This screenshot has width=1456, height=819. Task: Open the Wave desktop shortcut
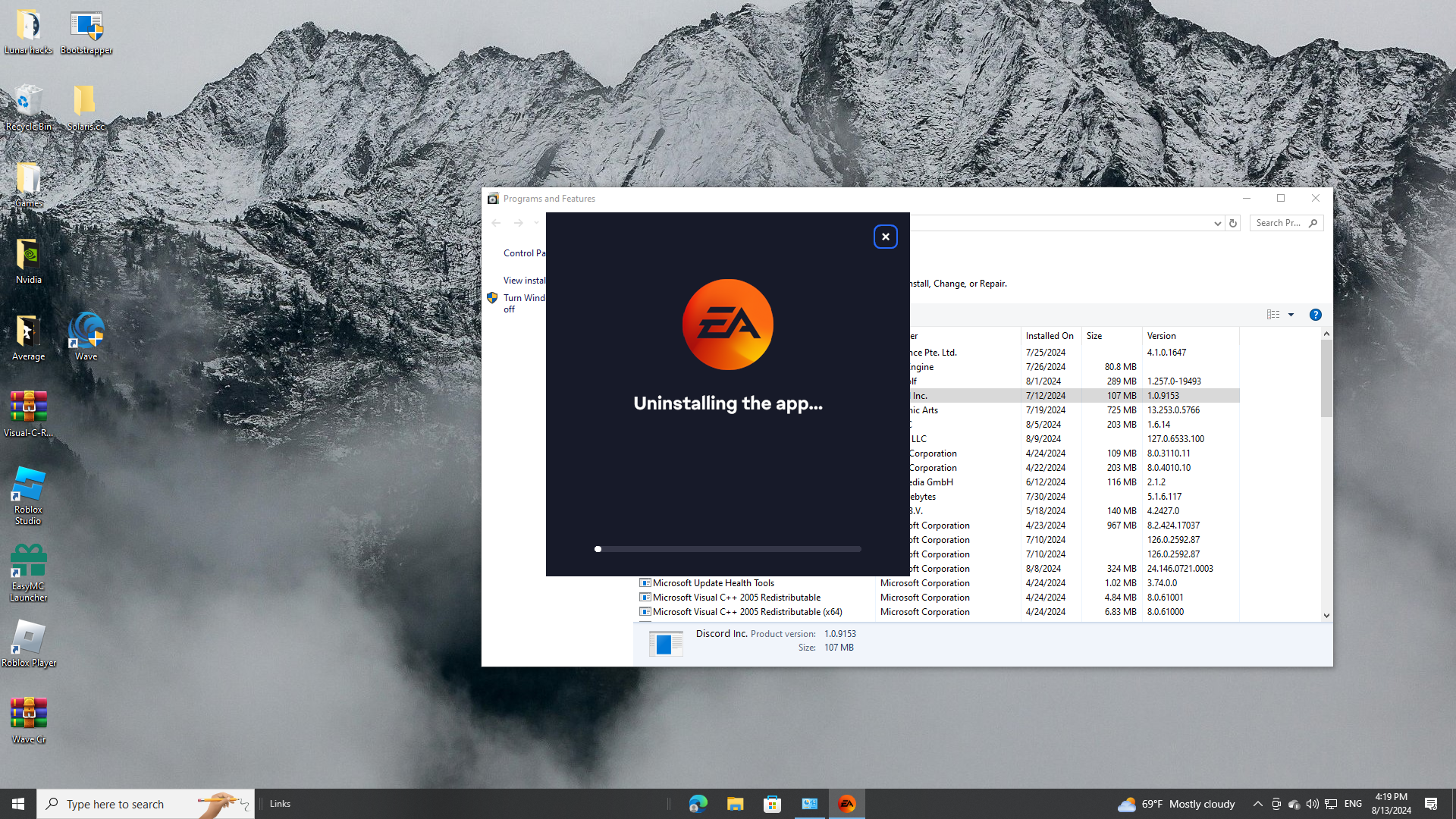[x=86, y=336]
